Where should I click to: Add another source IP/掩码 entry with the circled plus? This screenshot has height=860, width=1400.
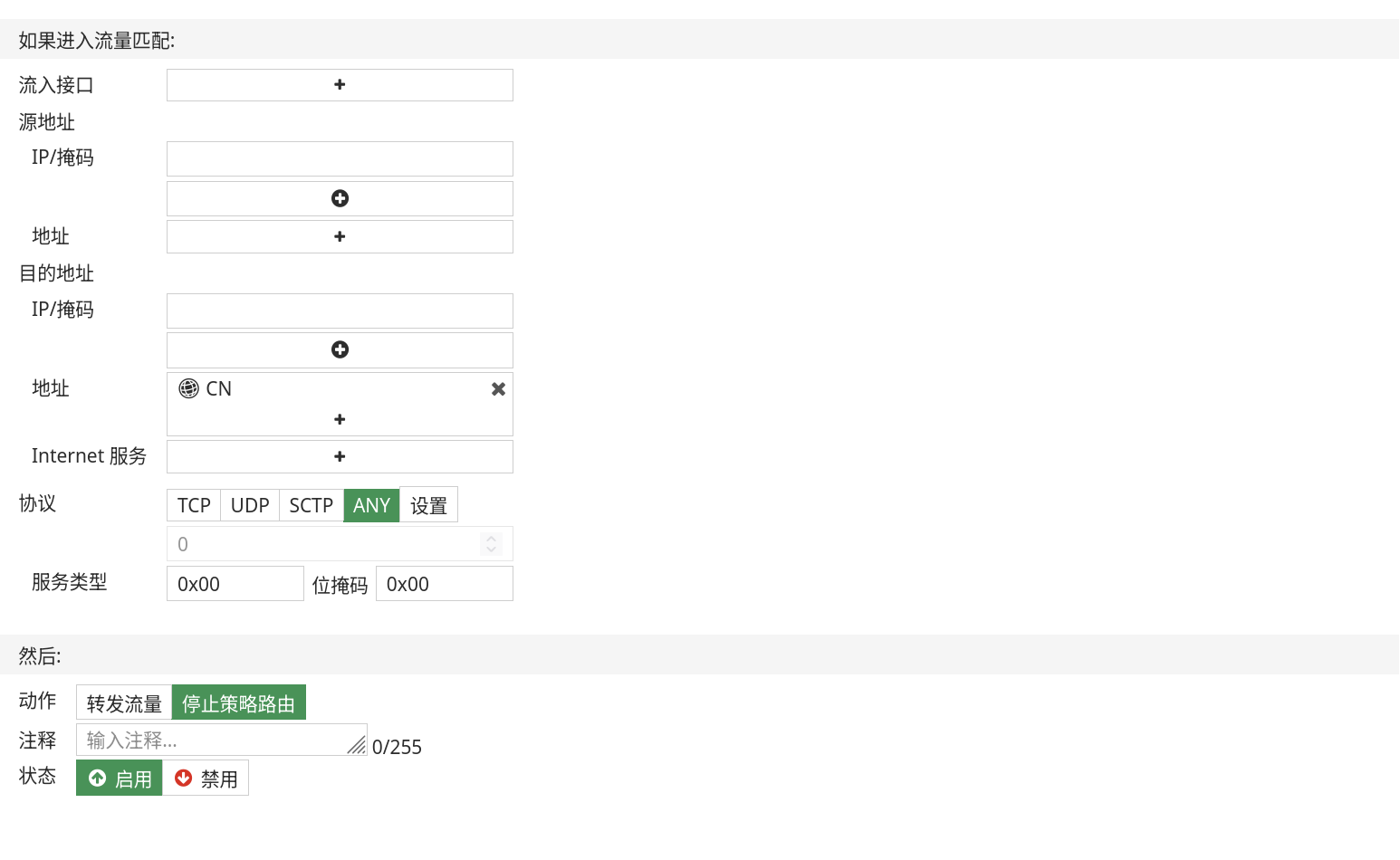click(x=340, y=198)
